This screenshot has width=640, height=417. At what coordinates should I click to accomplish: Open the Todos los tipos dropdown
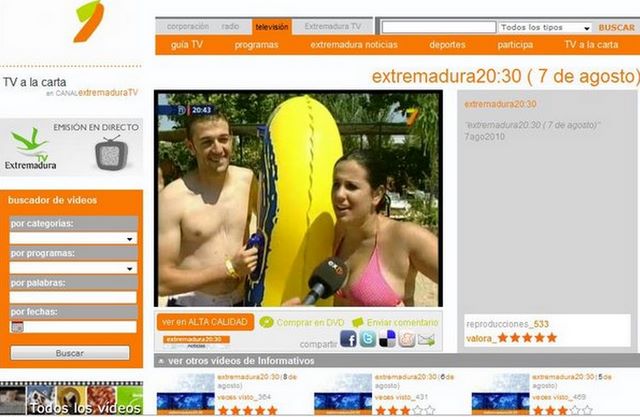click(x=545, y=27)
